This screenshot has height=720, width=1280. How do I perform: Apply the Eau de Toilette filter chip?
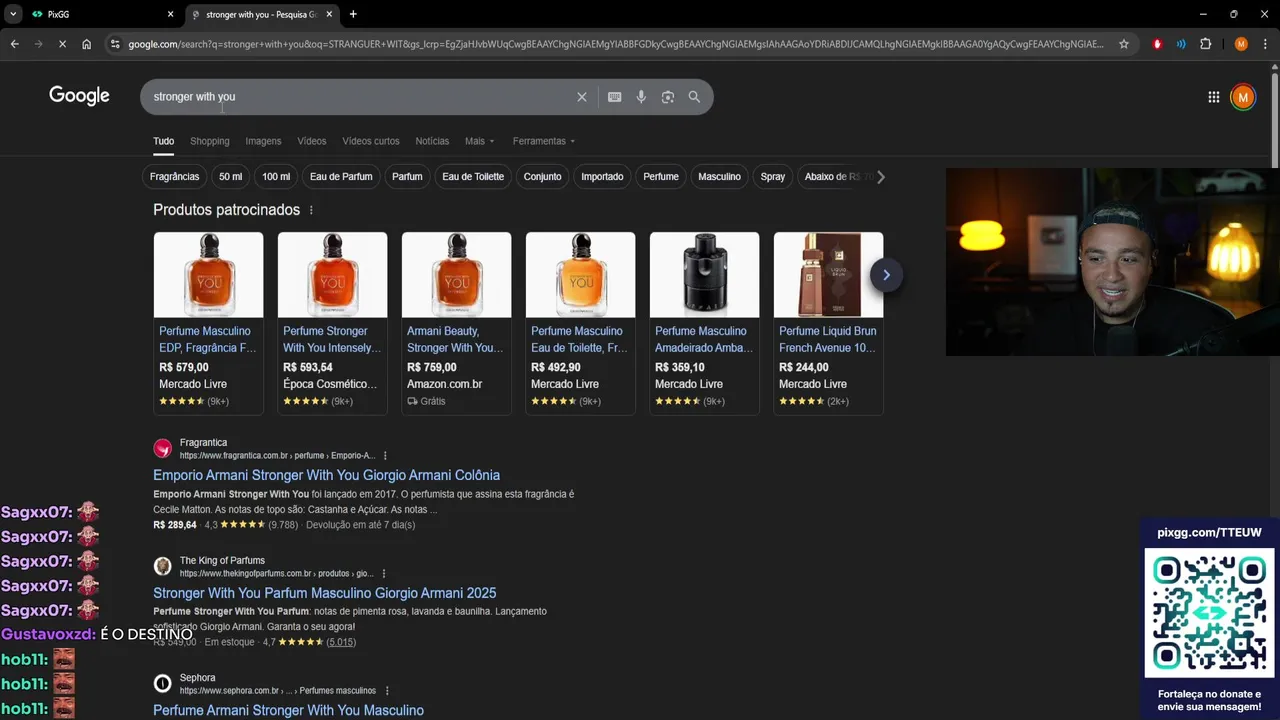[x=473, y=177]
